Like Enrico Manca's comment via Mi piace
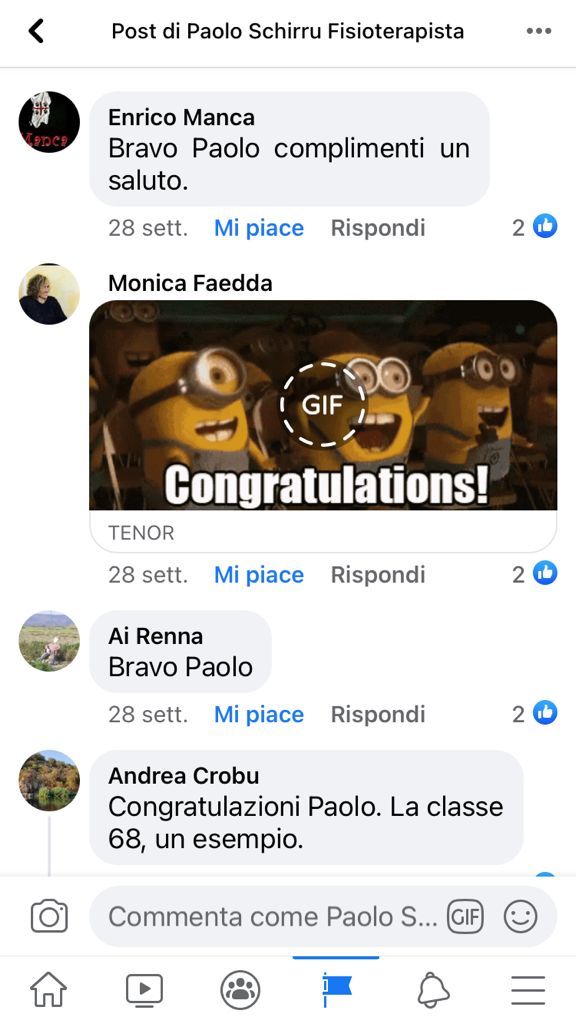 pos(259,228)
